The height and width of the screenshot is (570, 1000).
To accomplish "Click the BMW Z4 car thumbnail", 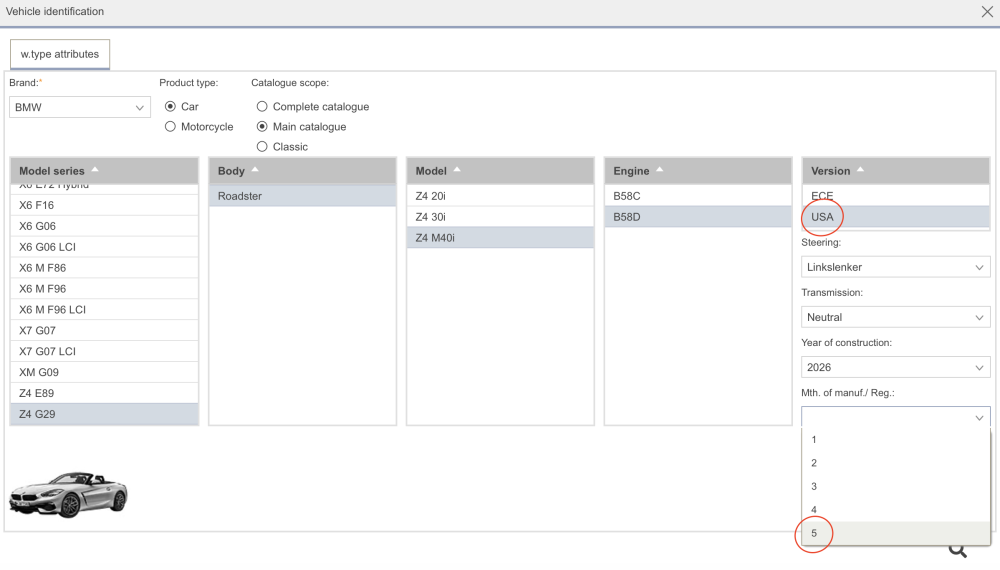I will 68,494.
